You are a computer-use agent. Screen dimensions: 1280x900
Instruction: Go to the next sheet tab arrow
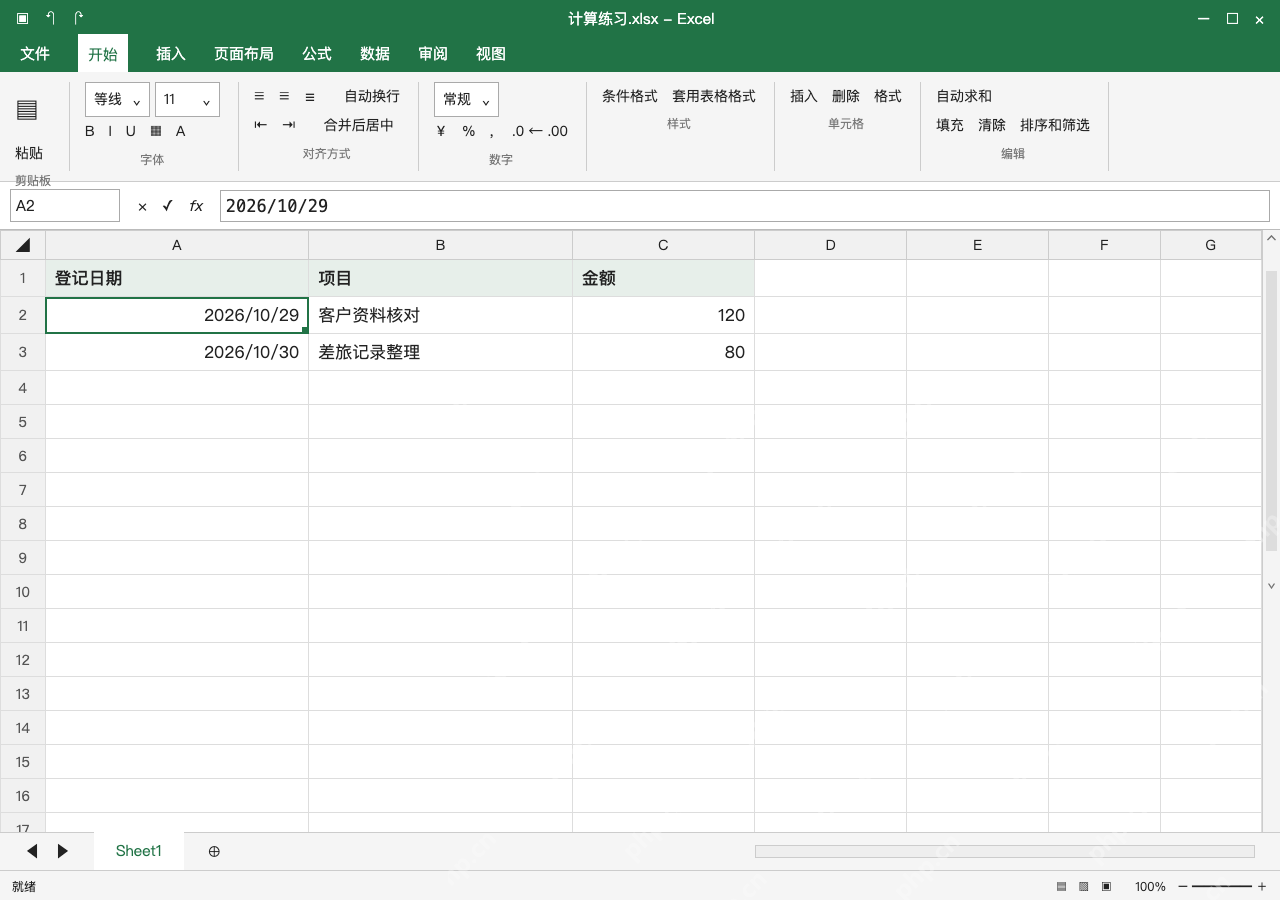click(62, 851)
